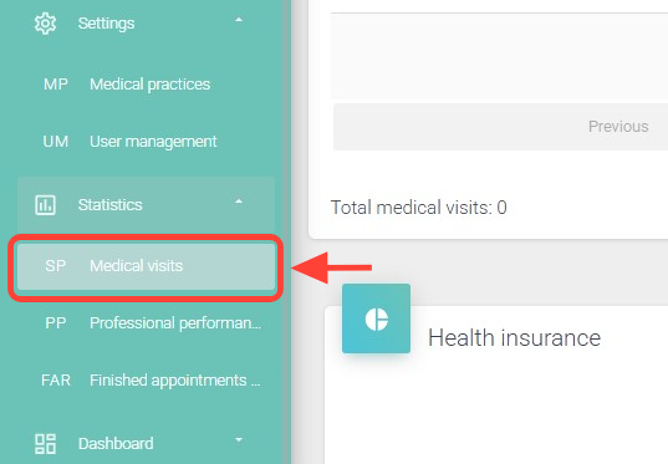Collapse the Settings section using its caret
Screen dimensions: 668x464
point(238,21)
